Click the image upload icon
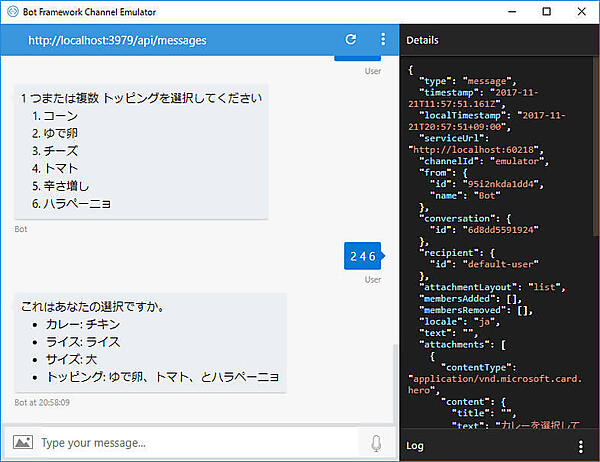This screenshot has height=462, width=600. (x=22, y=442)
